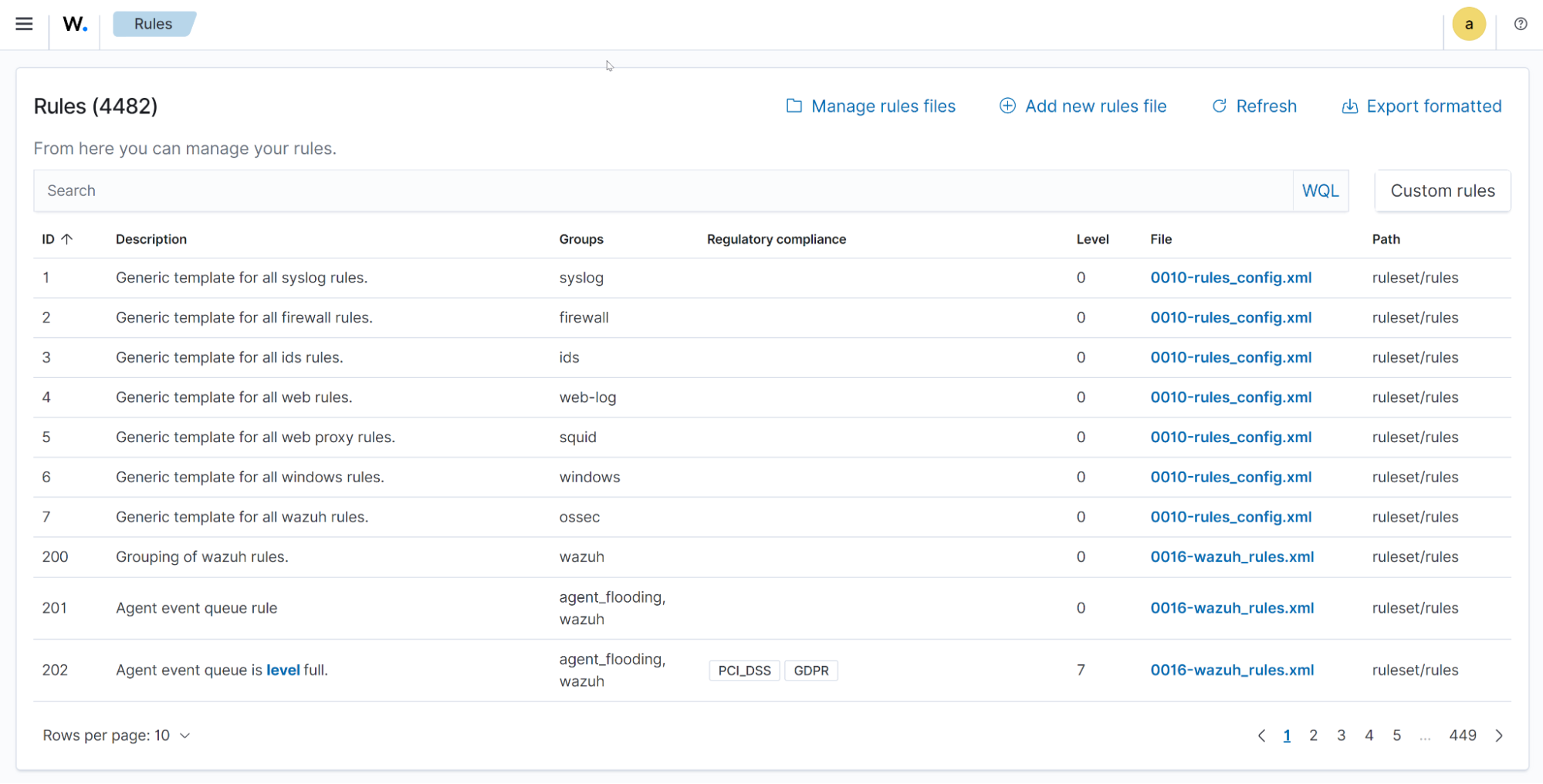The height and width of the screenshot is (784, 1543).
Task: Click the PCI_DSS compliance badge
Action: (743, 671)
